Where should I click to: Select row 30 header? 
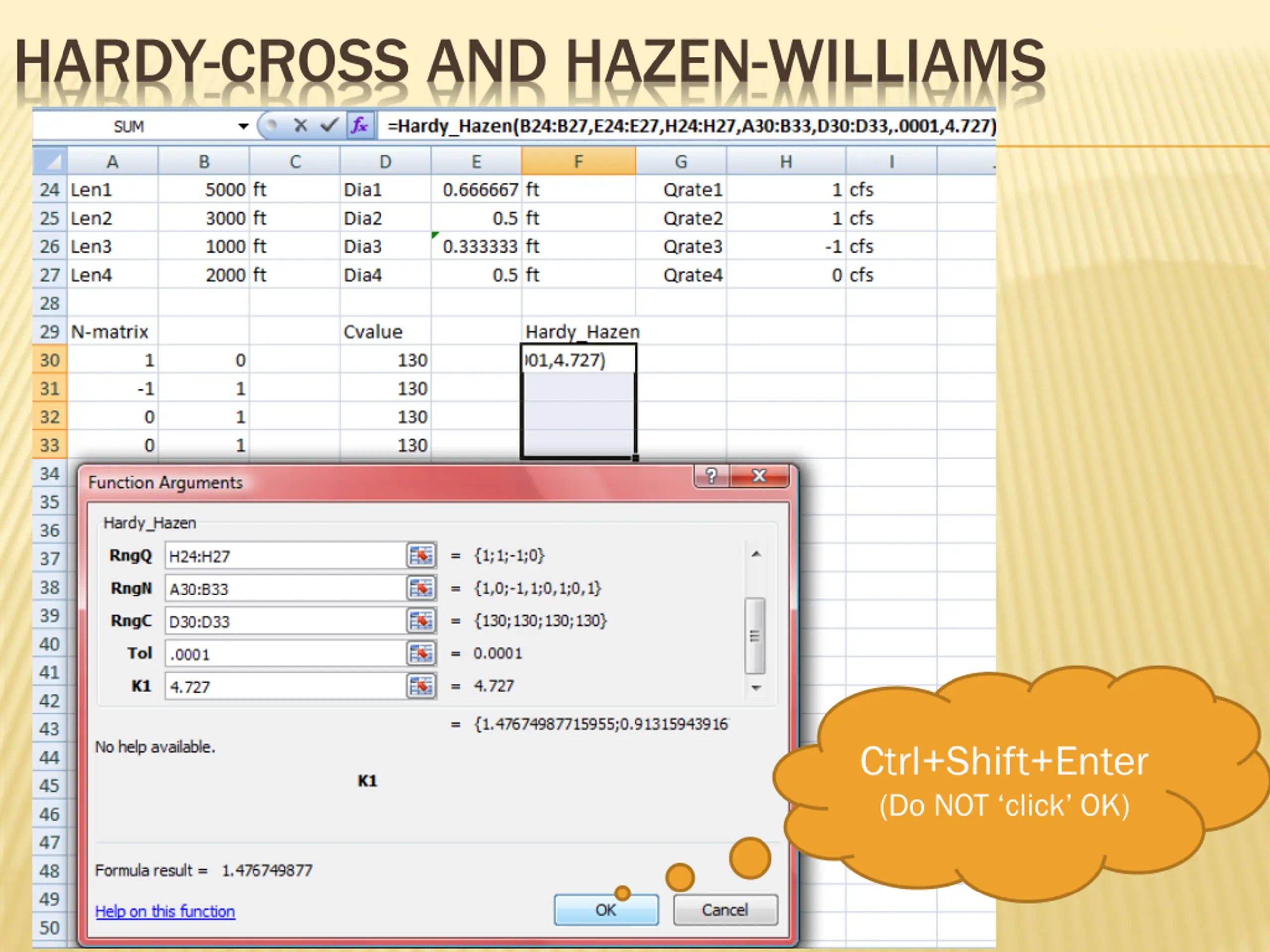(50, 360)
